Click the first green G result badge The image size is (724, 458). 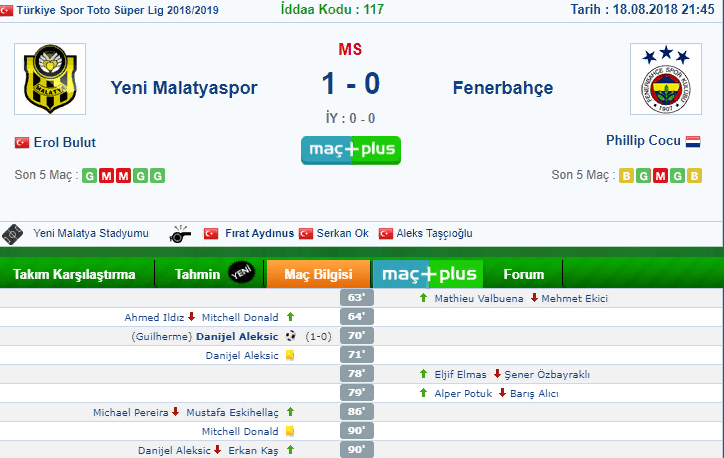[x=90, y=176]
